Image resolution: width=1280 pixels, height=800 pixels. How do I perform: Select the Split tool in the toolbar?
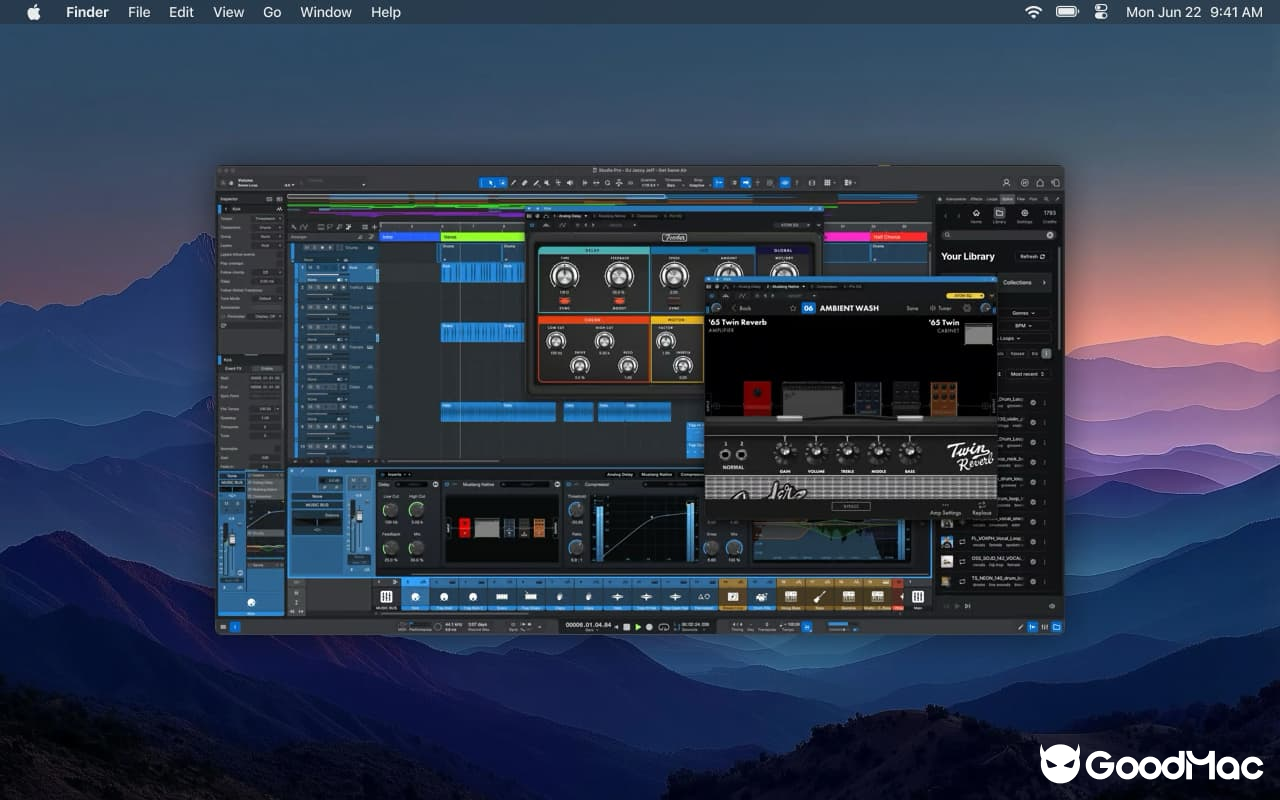514,183
